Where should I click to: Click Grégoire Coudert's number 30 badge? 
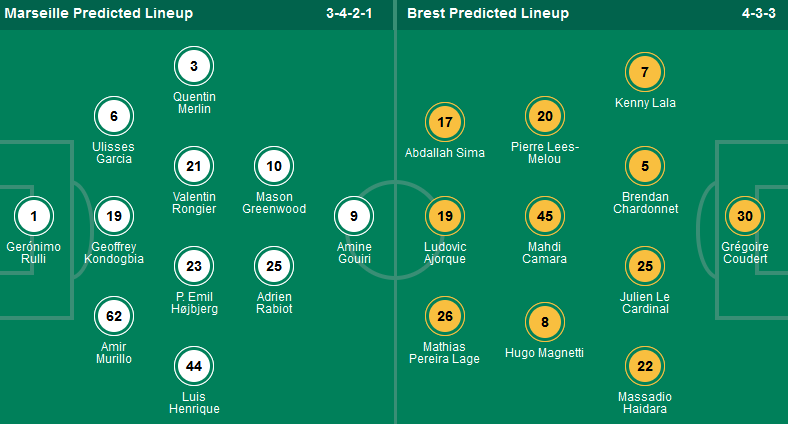[745, 216]
